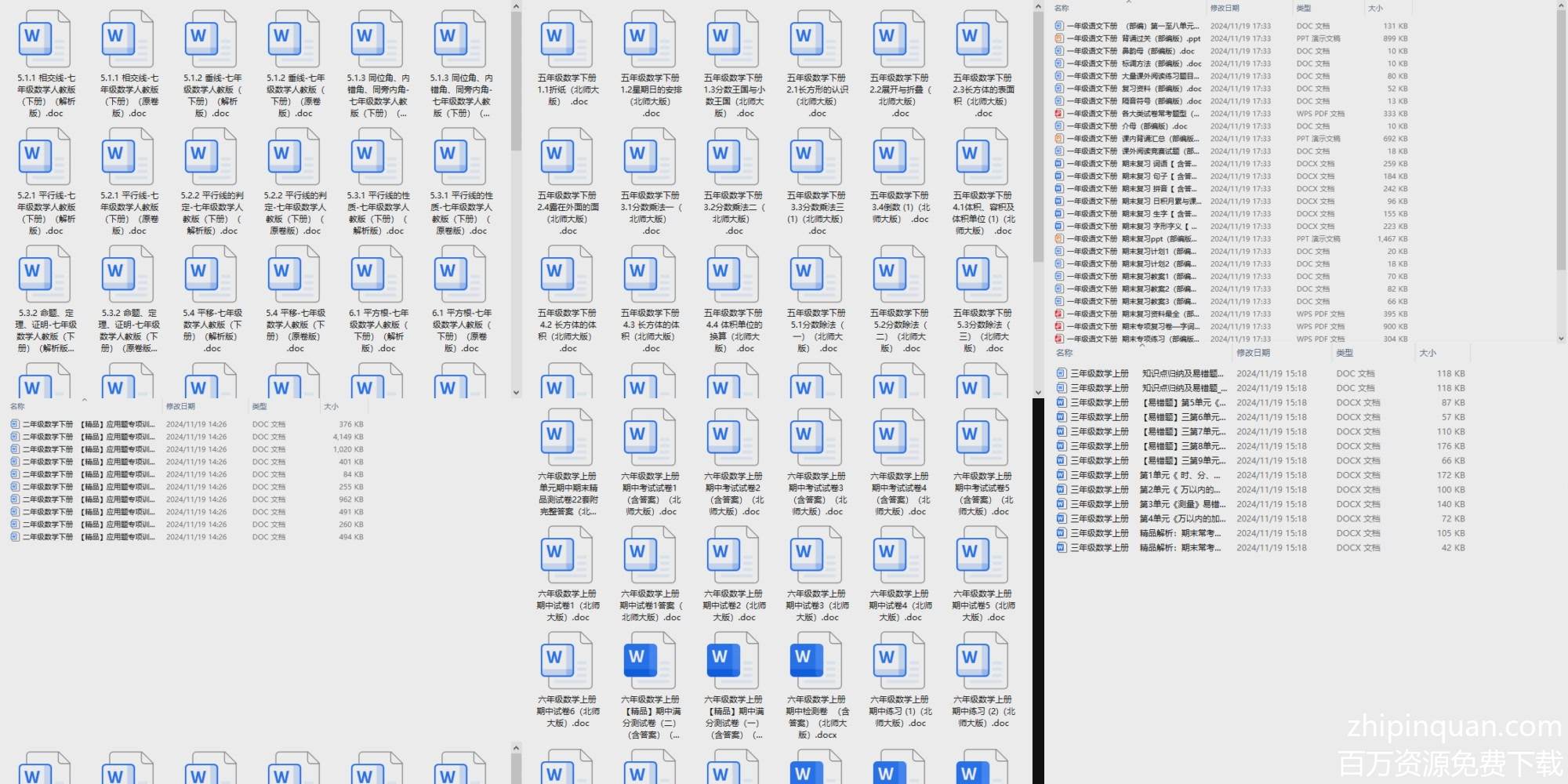Screen dimensions: 1568x784
Task: Click scrollbar thumb of 一年级语文下册 list
Action: click(1560, 141)
